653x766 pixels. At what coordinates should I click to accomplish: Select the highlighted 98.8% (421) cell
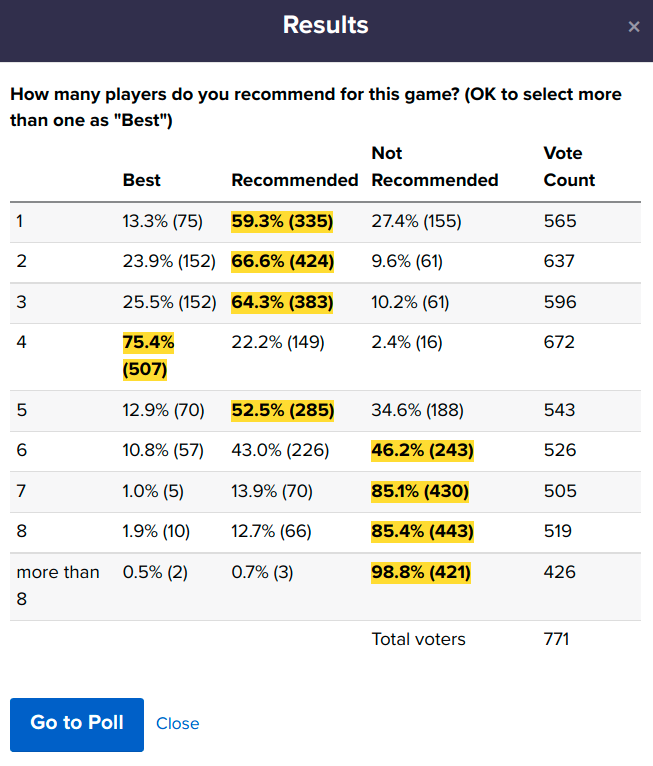coord(421,573)
